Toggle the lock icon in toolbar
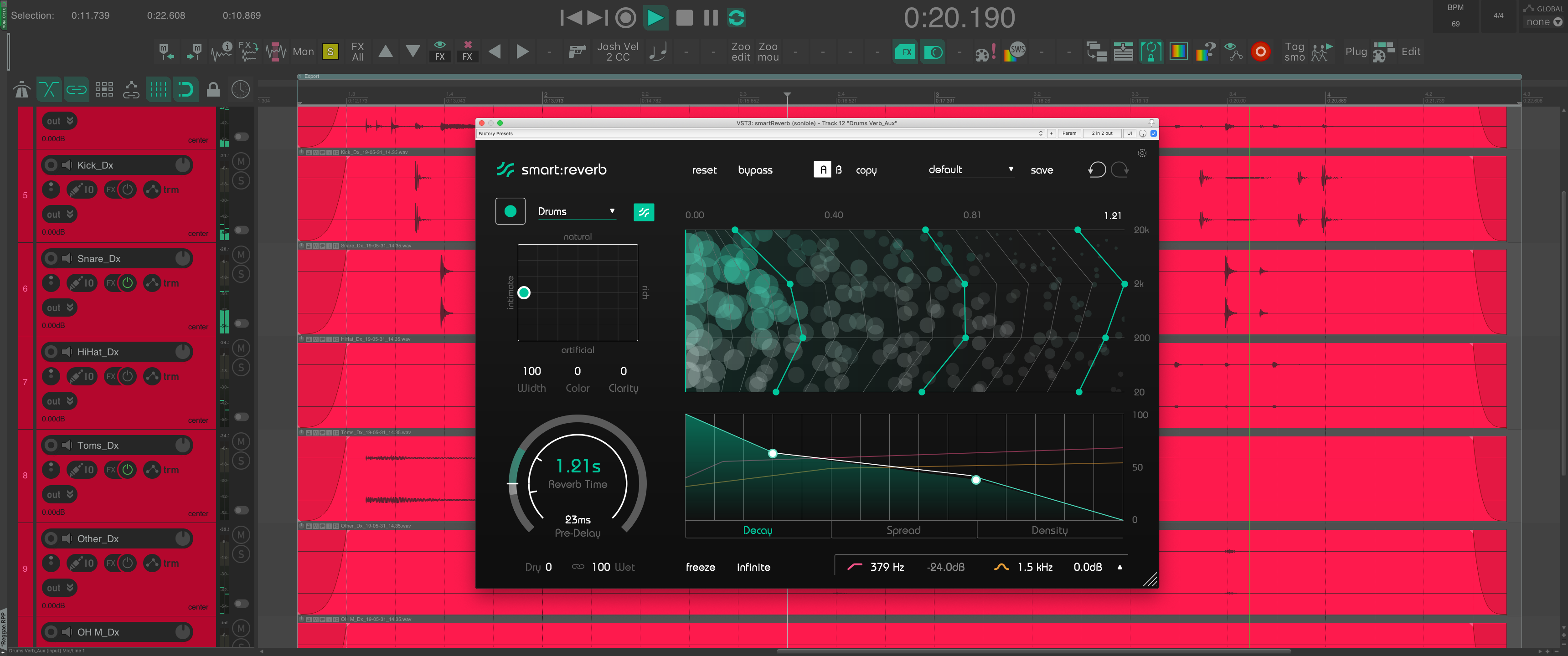Image resolution: width=1568 pixels, height=656 pixels. click(x=213, y=90)
